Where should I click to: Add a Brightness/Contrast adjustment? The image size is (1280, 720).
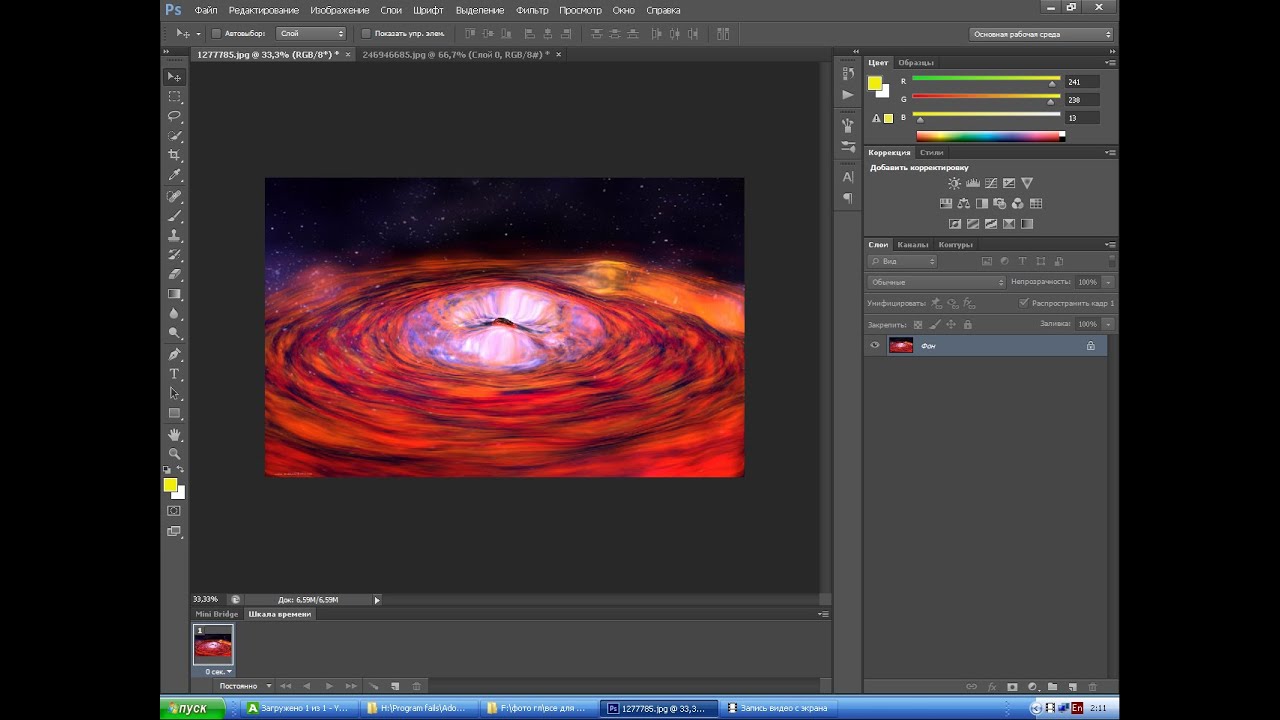coord(954,183)
